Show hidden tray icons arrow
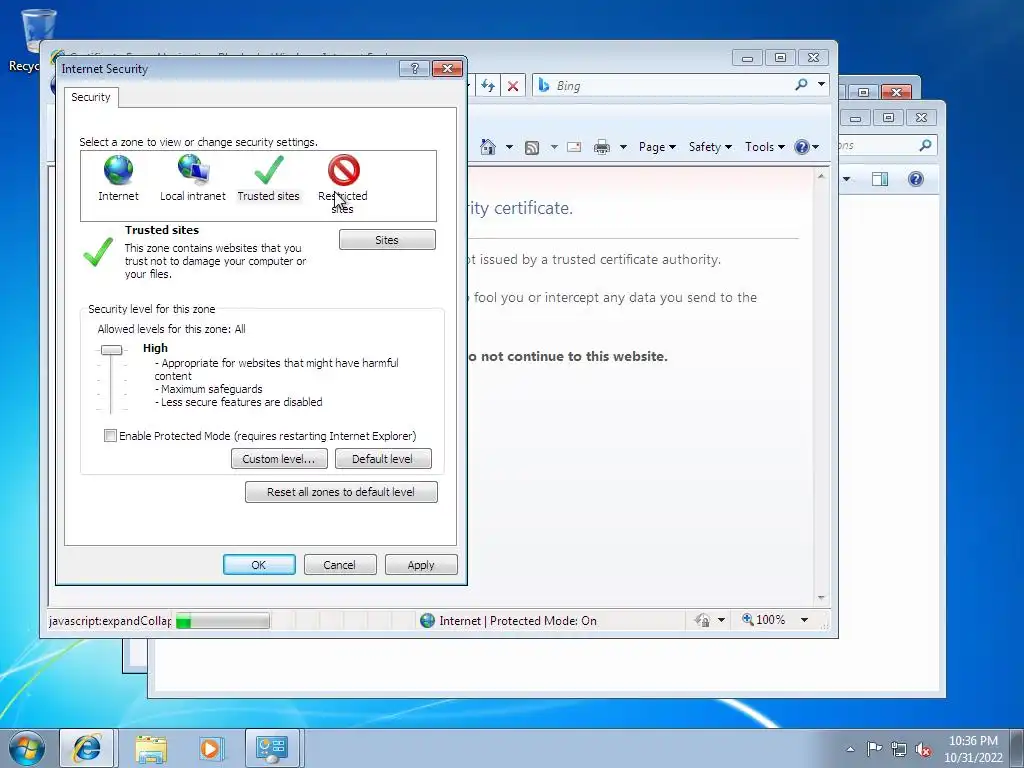The image size is (1024, 768). pos(850,749)
